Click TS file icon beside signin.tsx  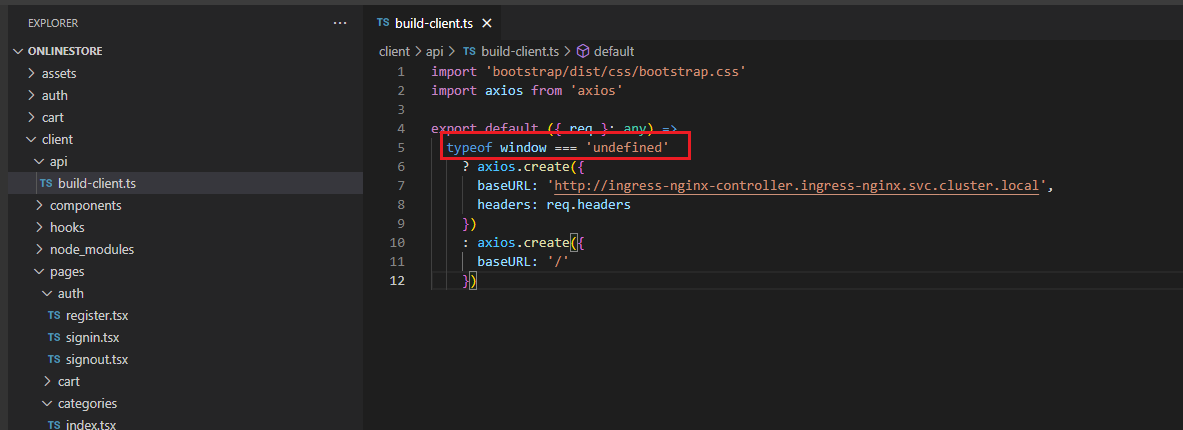54,338
